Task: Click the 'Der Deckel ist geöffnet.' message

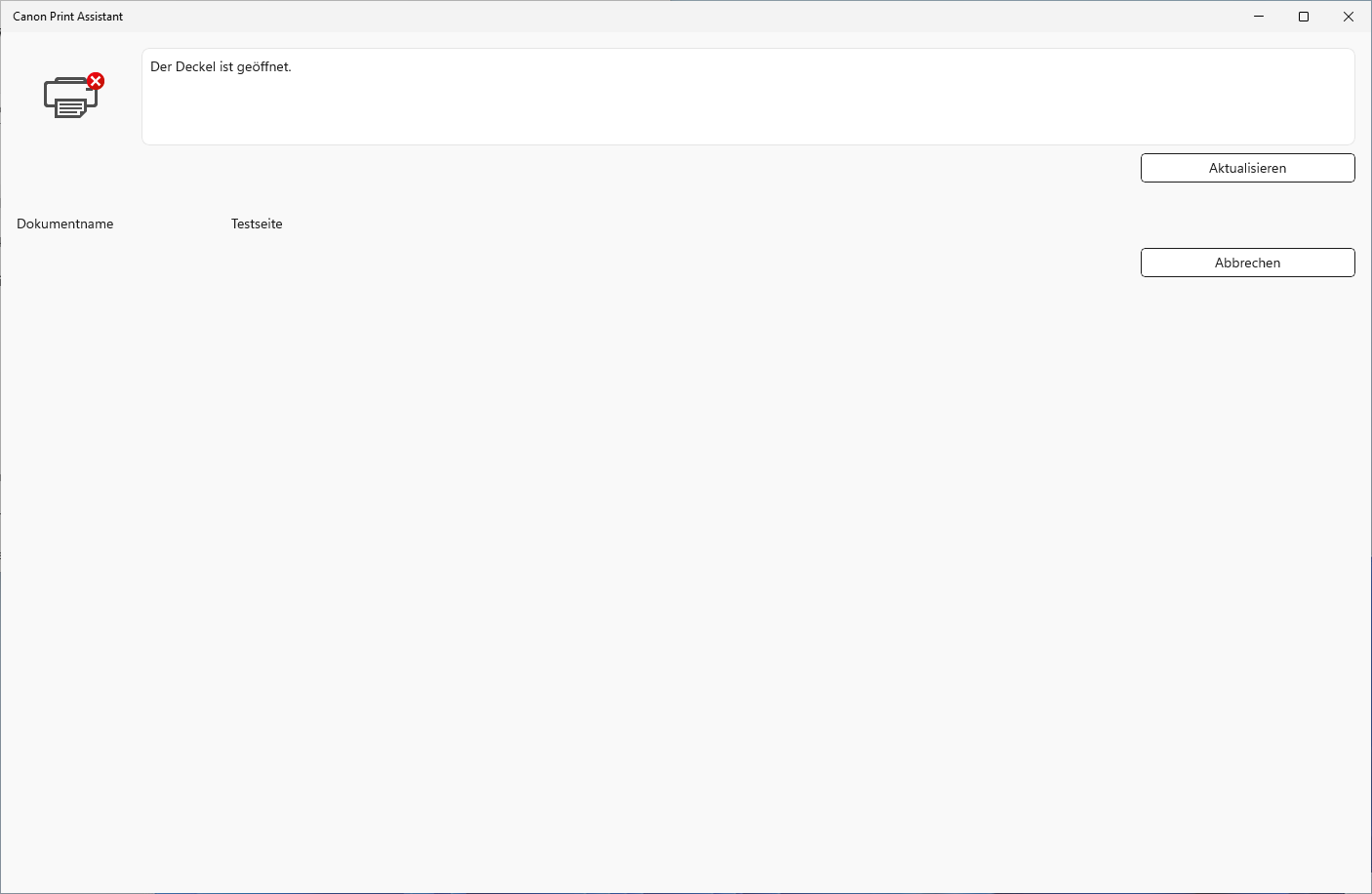Action: [221, 66]
